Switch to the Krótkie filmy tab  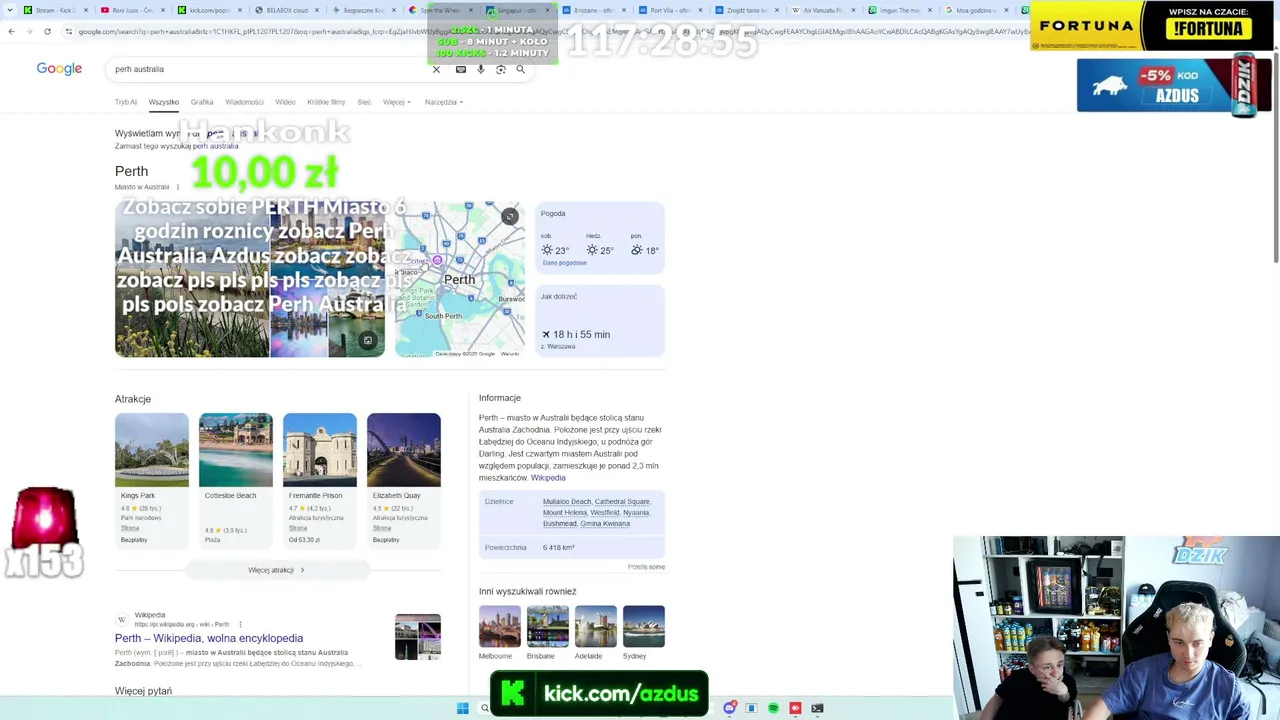[326, 102]
